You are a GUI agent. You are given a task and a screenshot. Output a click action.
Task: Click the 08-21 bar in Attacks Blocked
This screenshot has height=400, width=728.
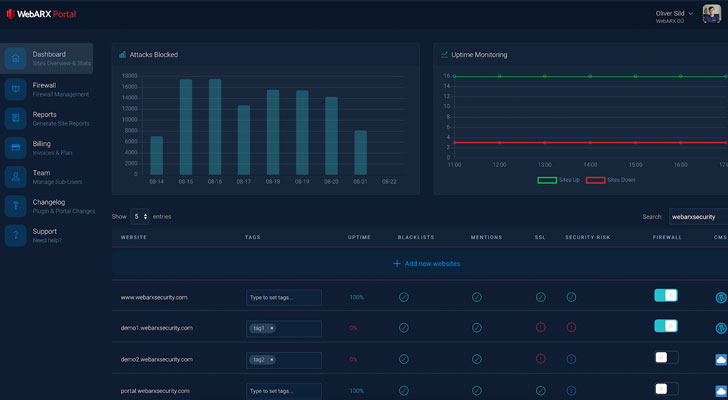(361, 153)
